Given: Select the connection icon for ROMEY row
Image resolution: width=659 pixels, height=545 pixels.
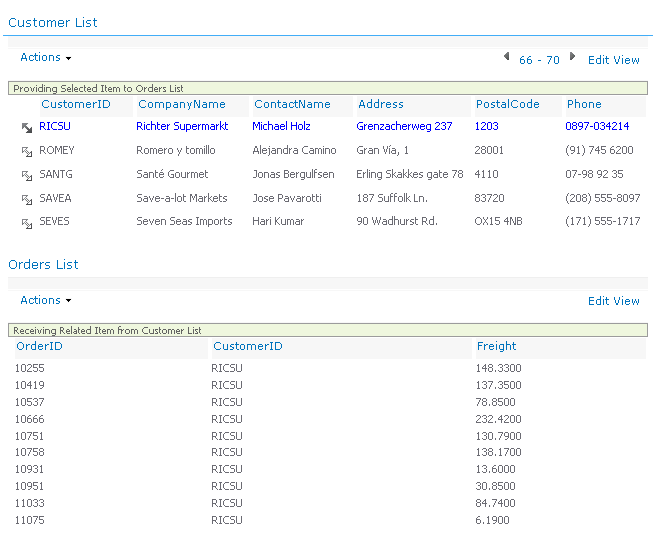Looking at the screenshot, I should pos(27,152).
